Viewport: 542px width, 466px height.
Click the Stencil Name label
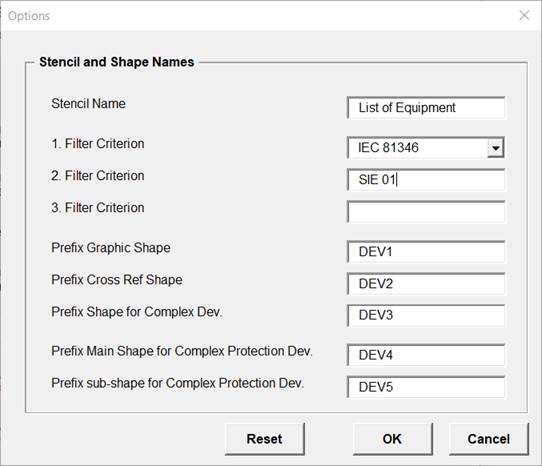tap(88, 104)
